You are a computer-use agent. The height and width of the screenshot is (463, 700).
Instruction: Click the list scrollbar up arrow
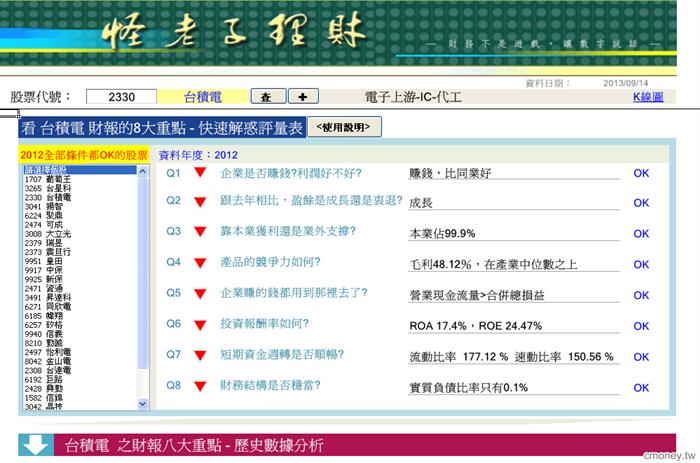143,171
